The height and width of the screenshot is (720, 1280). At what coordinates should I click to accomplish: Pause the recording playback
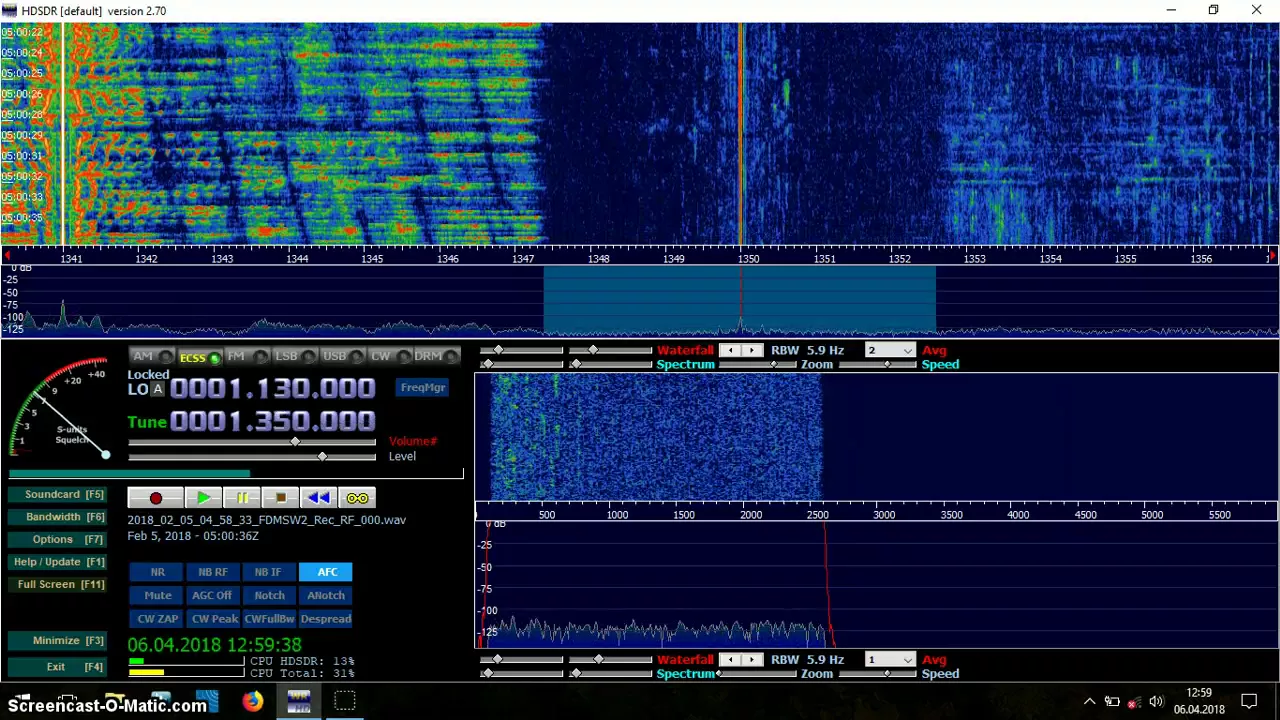point(242,498)
